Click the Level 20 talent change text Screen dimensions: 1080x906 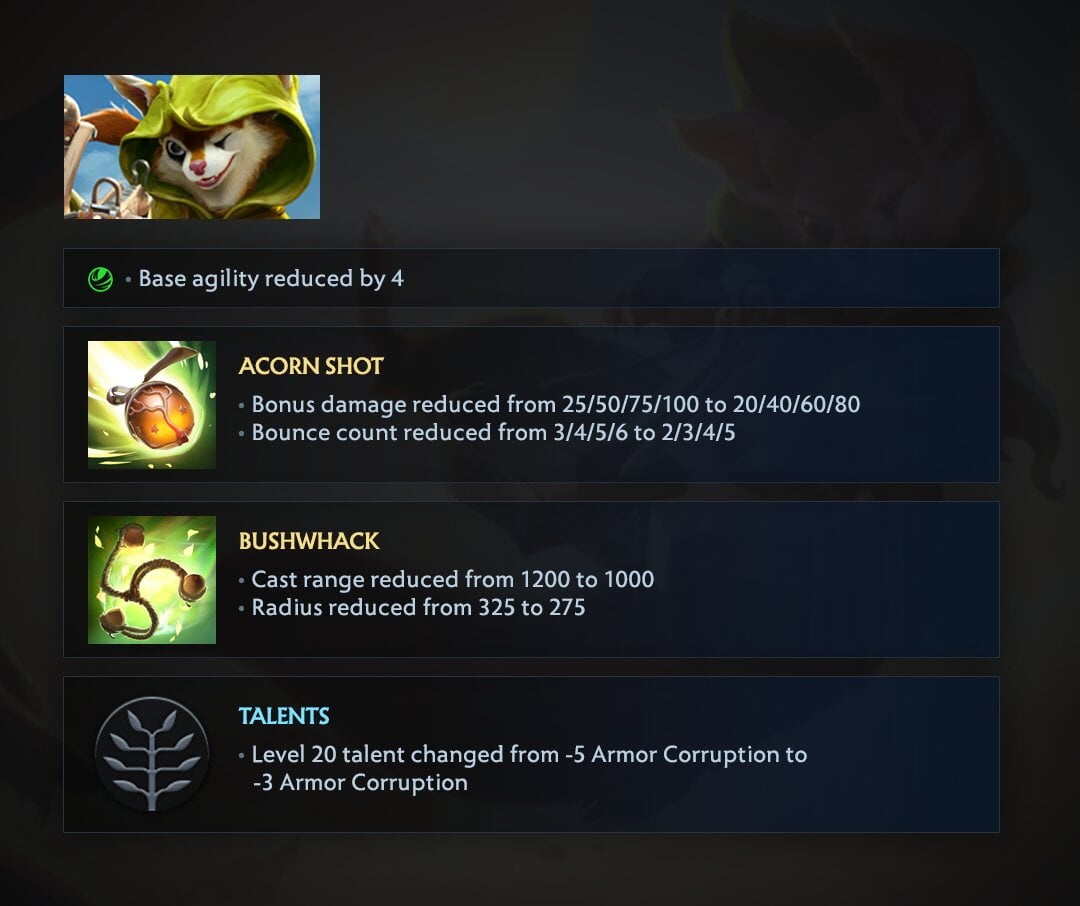coord(529,768)
